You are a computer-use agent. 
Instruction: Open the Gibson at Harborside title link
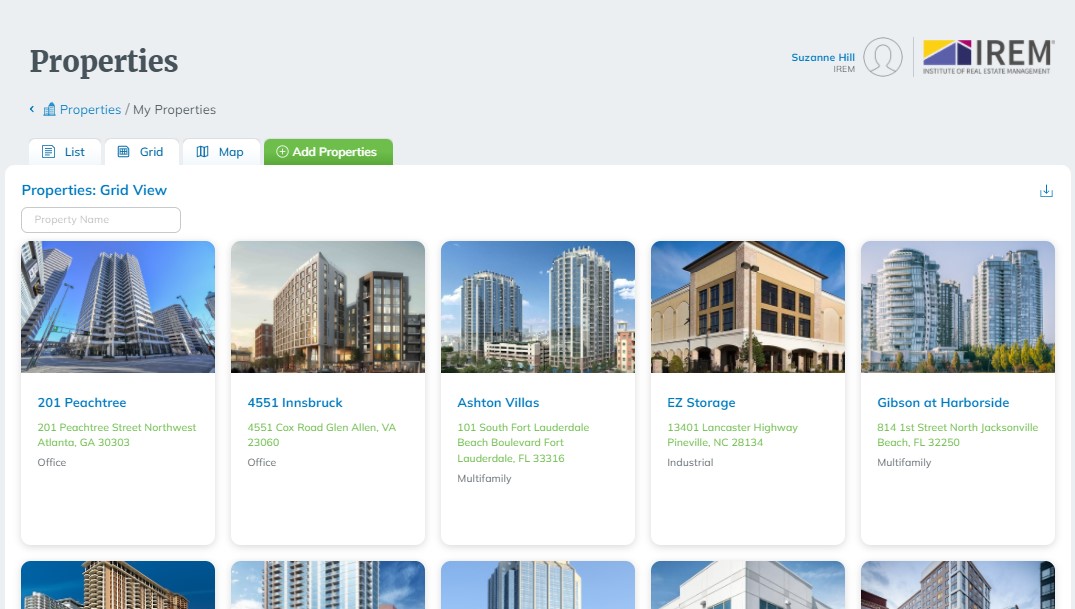click(943, 403)
